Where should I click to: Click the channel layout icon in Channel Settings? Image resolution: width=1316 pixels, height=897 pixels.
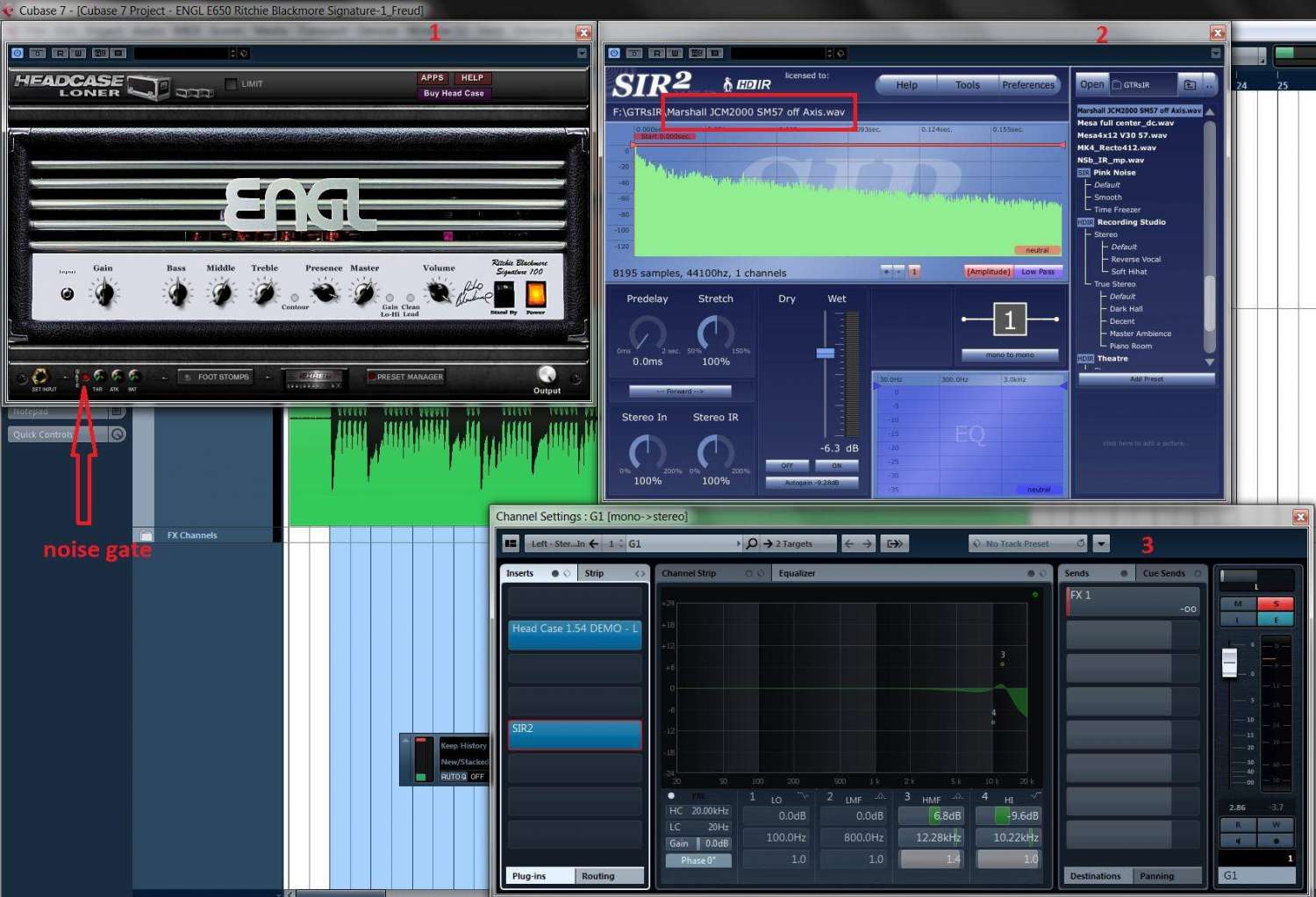tap(511, 544)
